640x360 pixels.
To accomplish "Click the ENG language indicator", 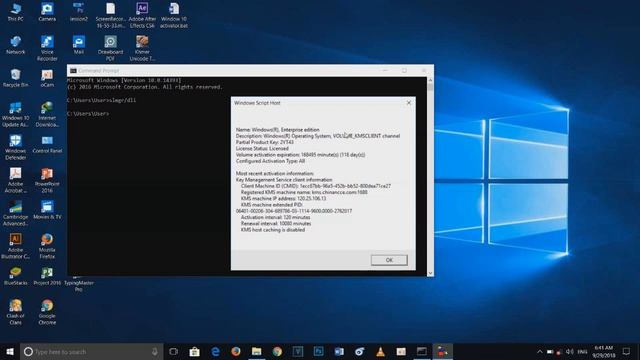I will click(582, 351).
